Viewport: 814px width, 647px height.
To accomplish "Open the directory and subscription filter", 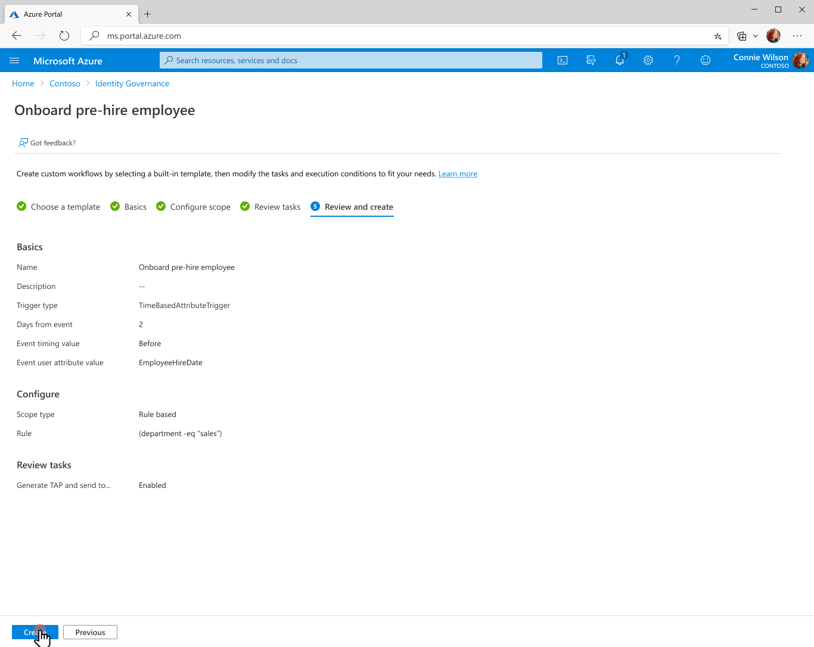I will click(x=591, y=60).
